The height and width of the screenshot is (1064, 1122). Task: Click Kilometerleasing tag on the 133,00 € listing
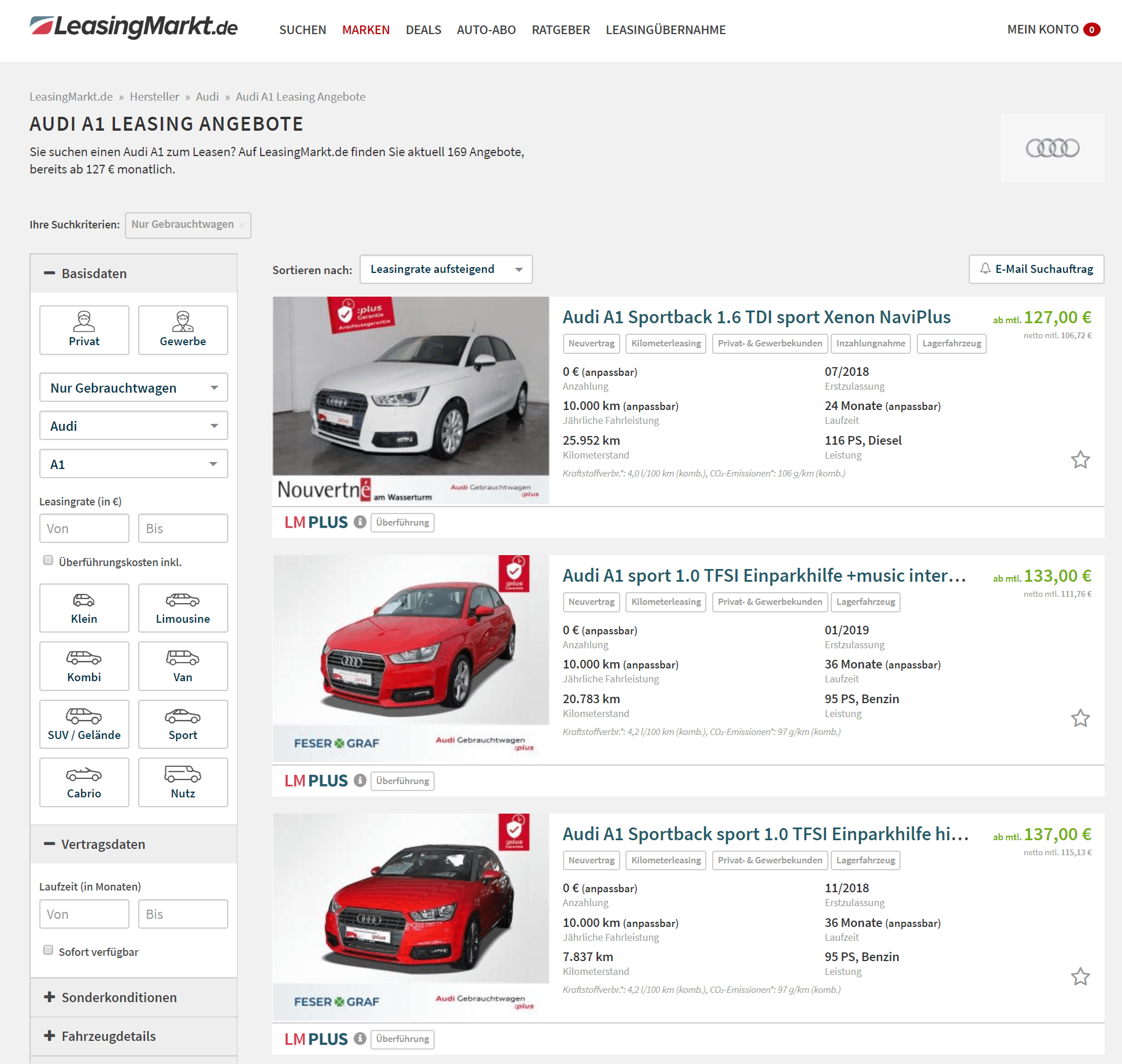[666, 602]
